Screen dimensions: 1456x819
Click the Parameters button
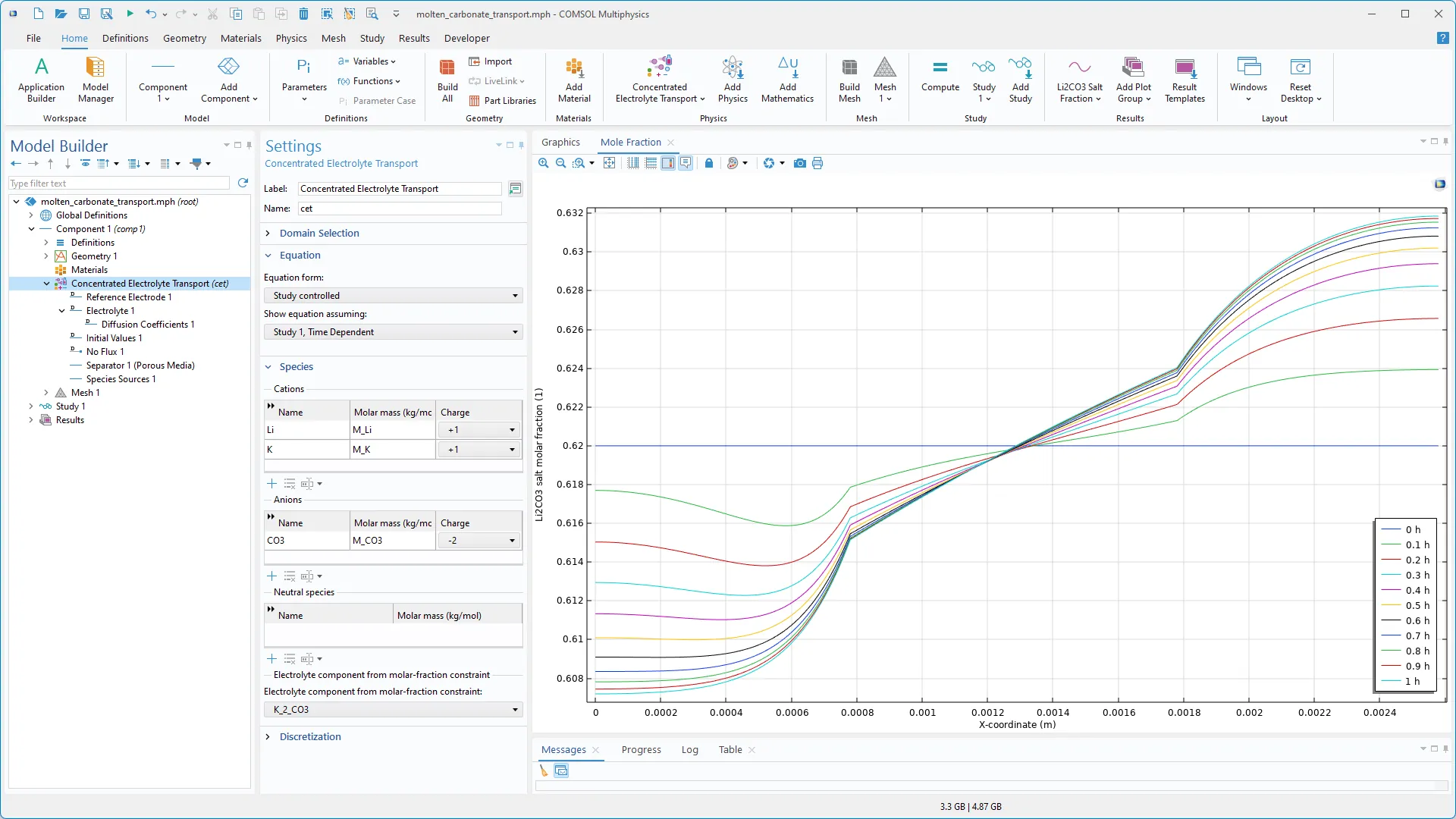[x=304, y=80]
